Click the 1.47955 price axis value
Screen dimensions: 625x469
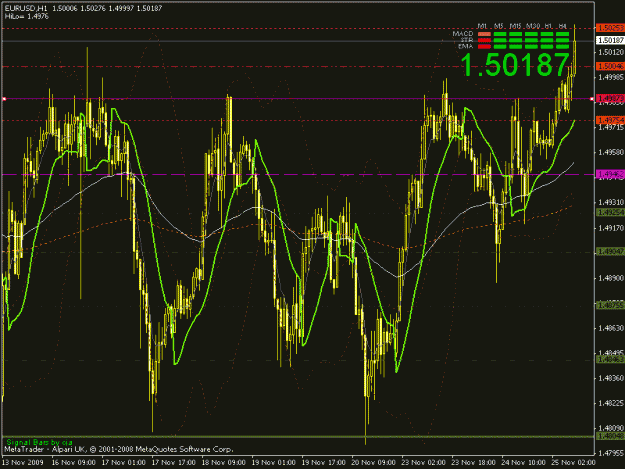pyautogui.click(x=611, y=453)
